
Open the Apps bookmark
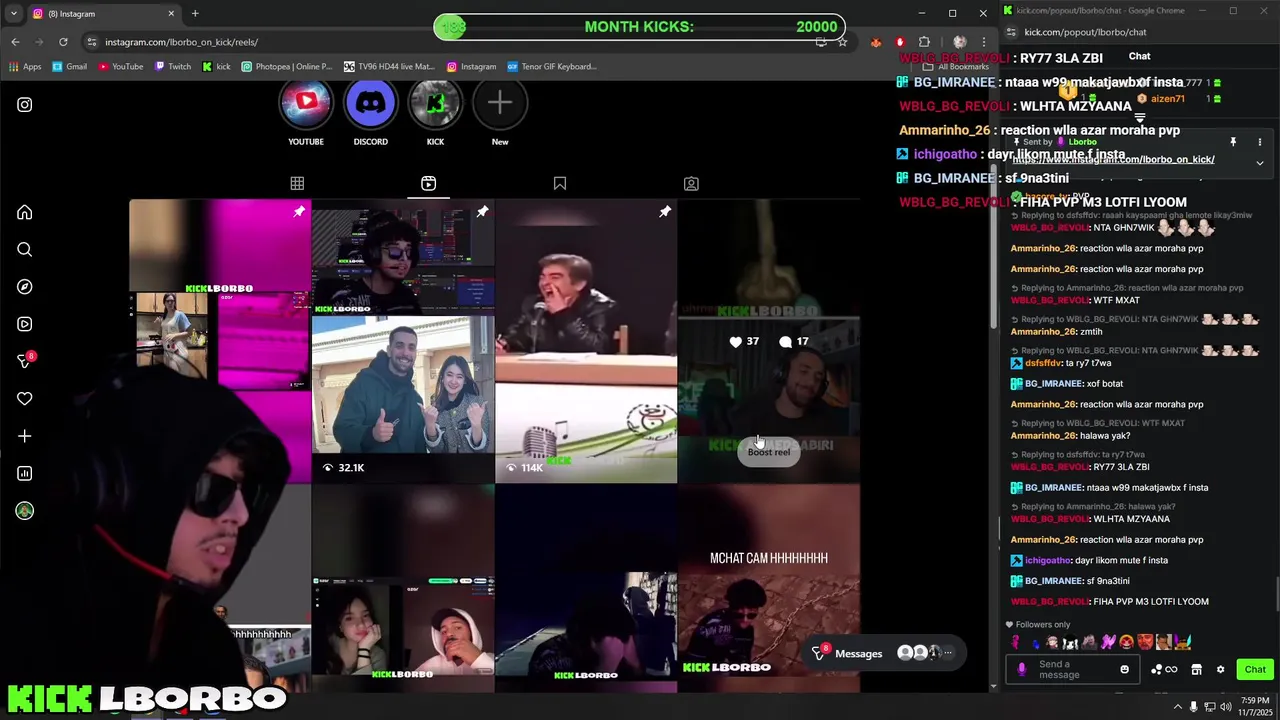(26, 67)
